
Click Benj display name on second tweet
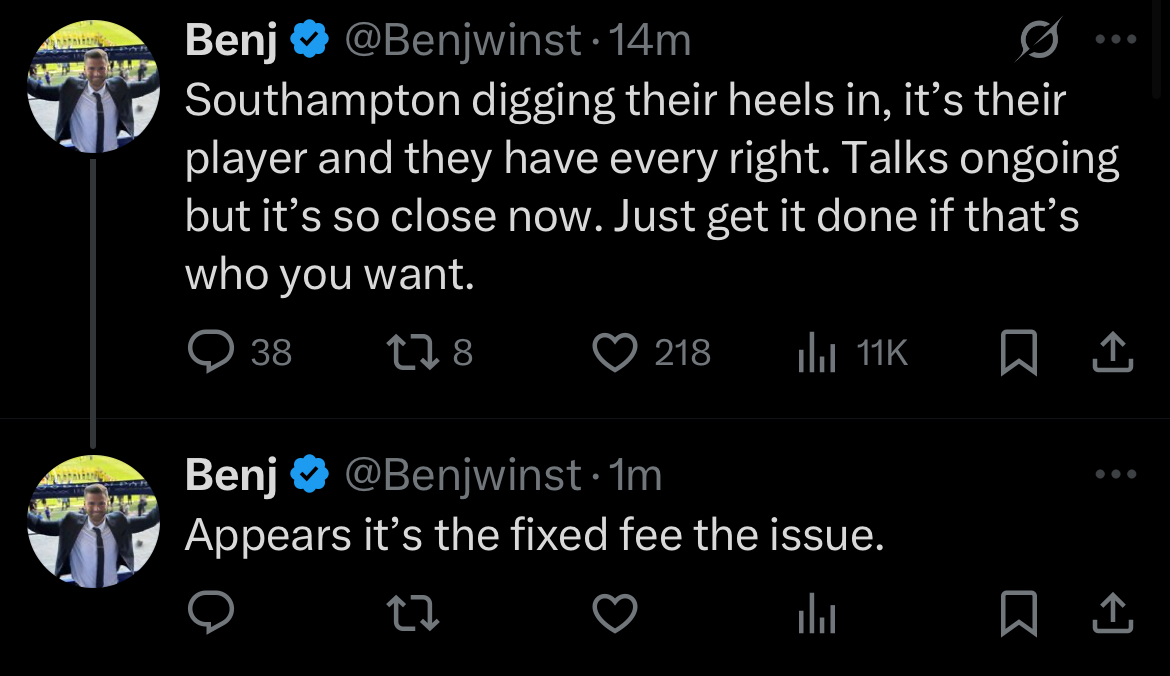click(x=231, y=475)
